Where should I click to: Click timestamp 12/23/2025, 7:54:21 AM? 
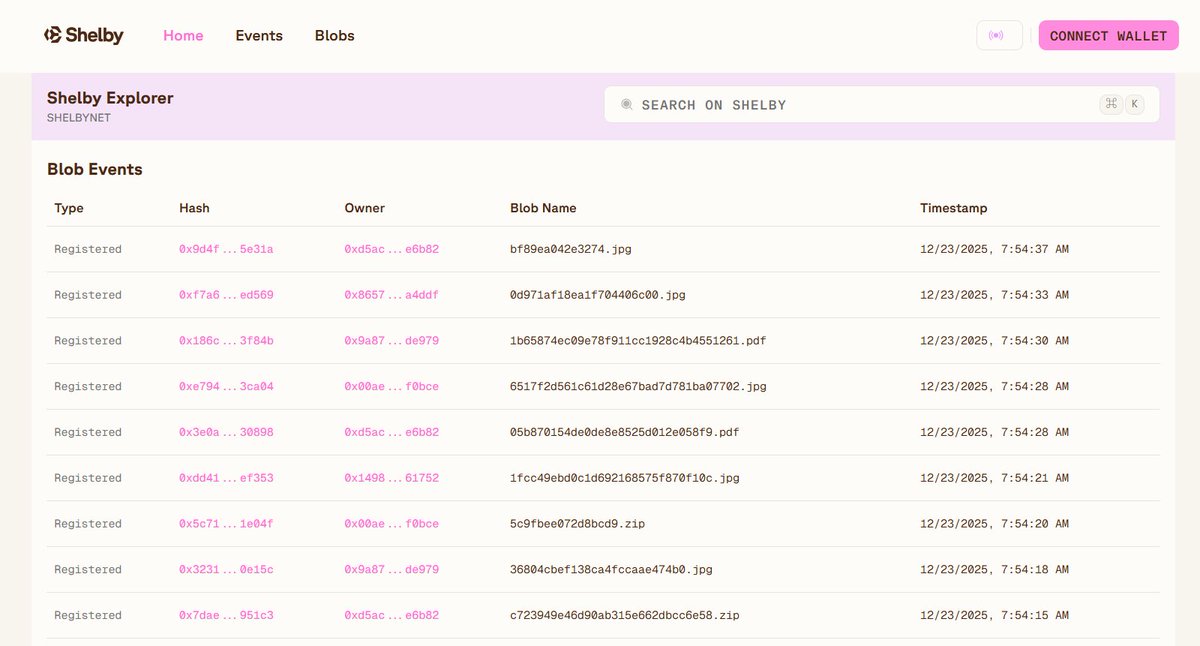click(x=994, y=478)
